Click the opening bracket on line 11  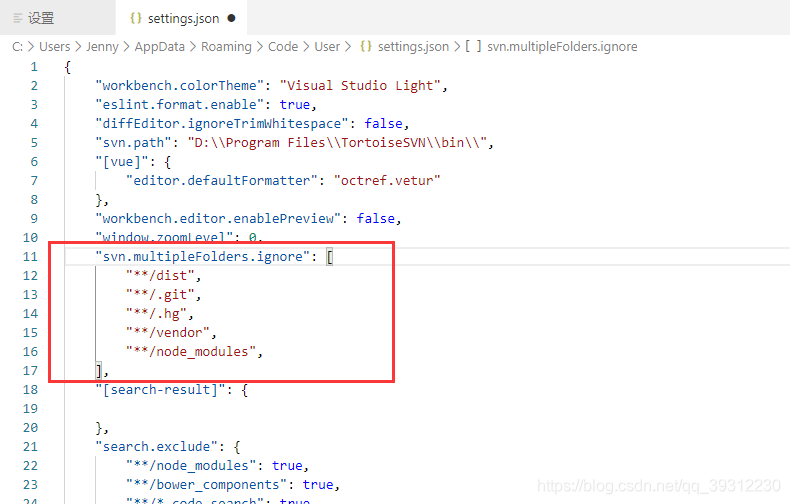pyautogui.click(x=330, y=257)
